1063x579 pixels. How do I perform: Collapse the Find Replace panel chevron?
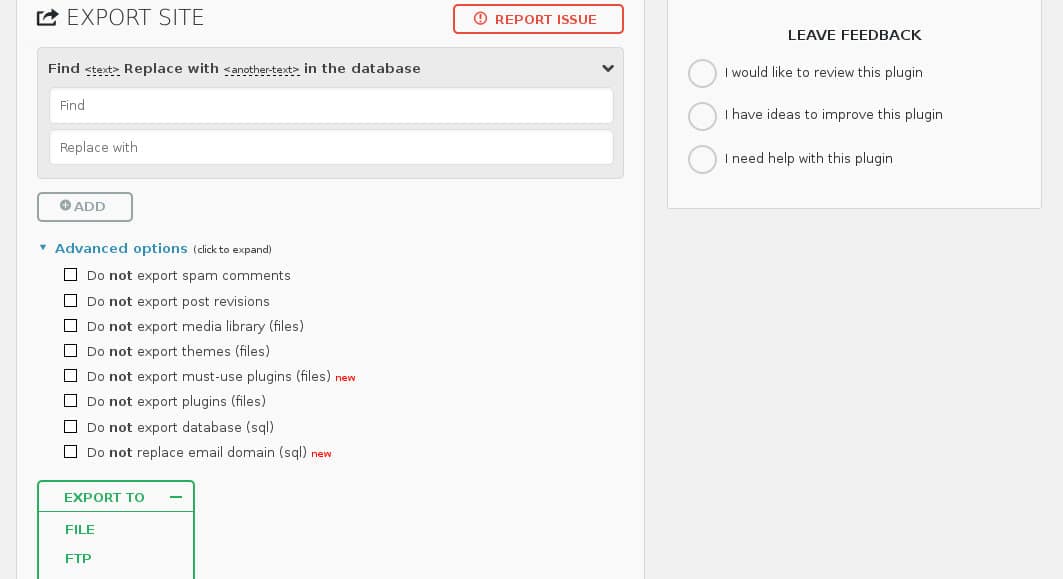pos(608,68)
